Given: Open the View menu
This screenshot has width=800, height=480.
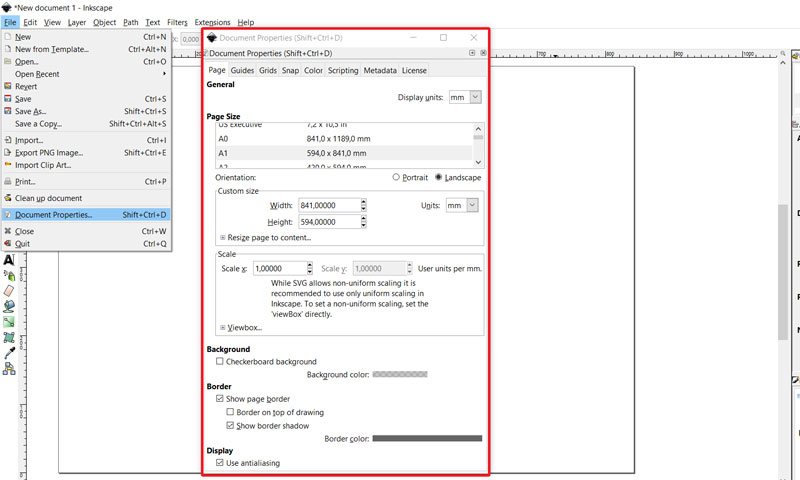Looking at the screenshot, I should point(52,22).
